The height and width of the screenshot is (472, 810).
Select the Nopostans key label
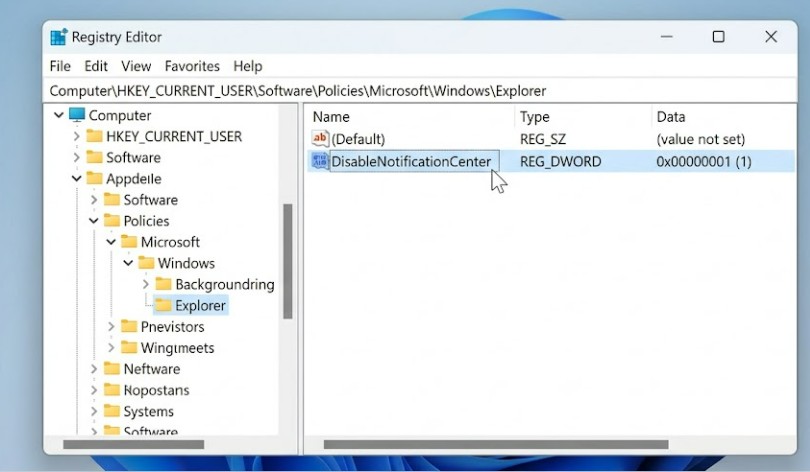tap(157, 390)
